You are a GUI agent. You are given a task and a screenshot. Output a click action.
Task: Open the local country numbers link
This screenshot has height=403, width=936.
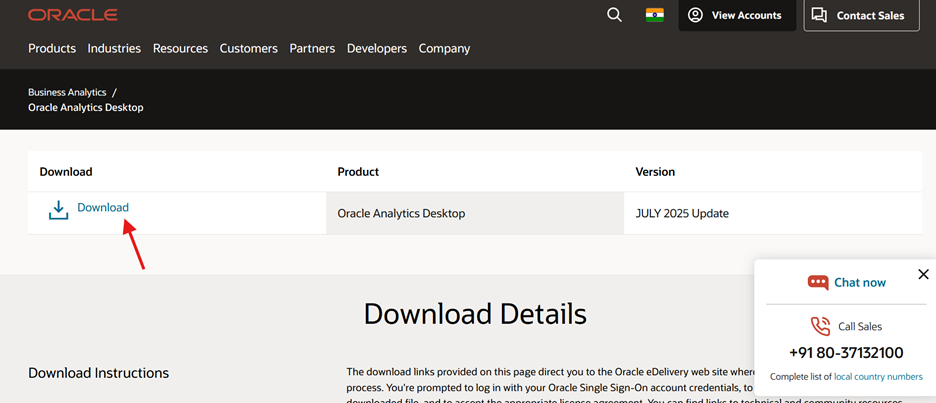878,377
